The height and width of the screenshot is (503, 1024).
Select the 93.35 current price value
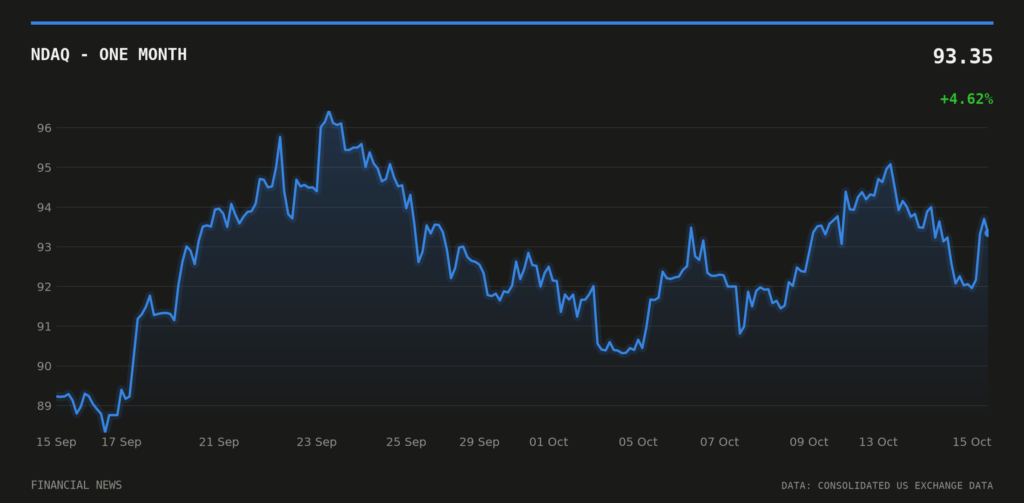click(x=963, y=57)
